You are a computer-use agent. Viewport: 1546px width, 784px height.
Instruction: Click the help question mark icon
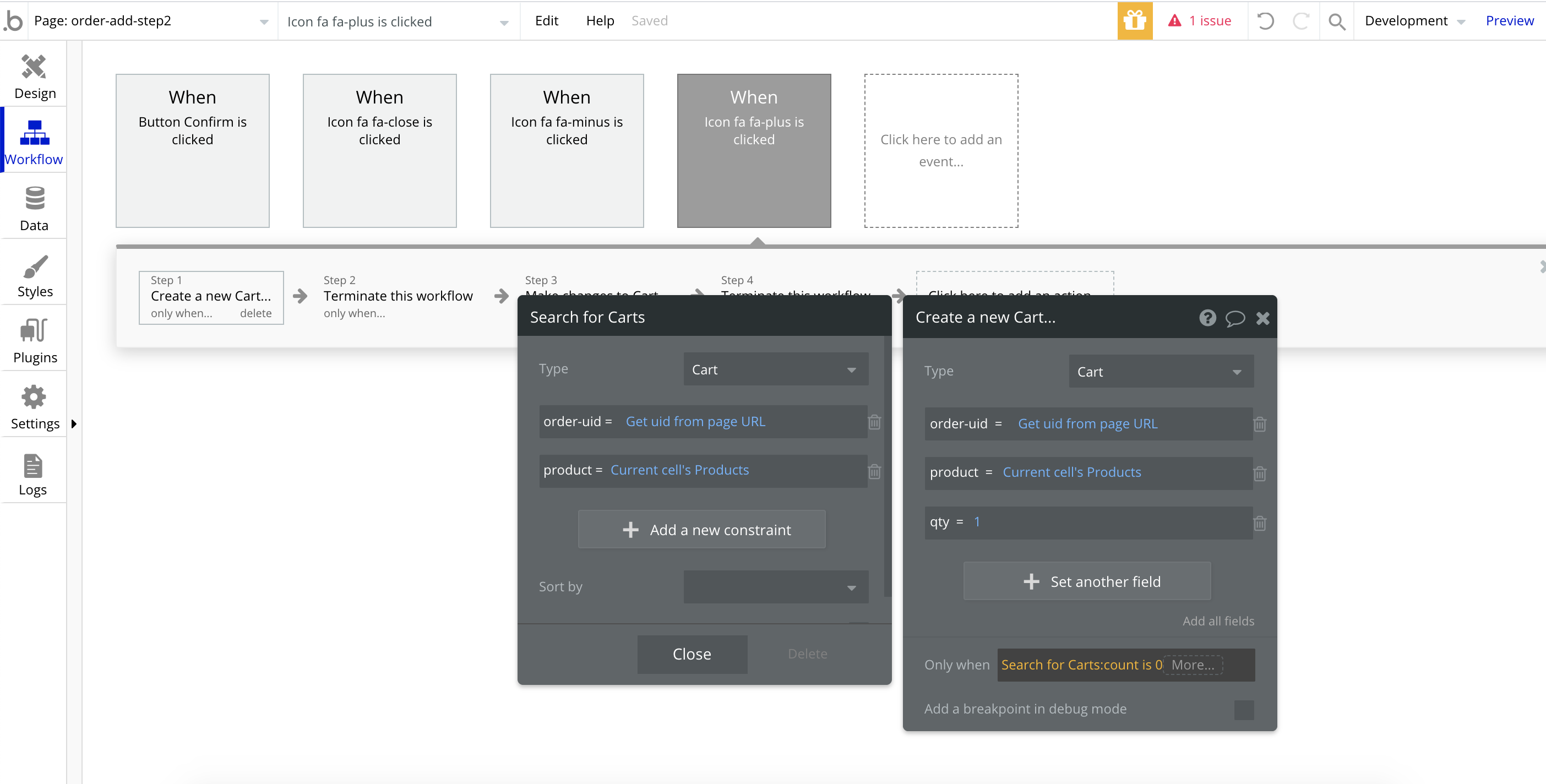1207,318
